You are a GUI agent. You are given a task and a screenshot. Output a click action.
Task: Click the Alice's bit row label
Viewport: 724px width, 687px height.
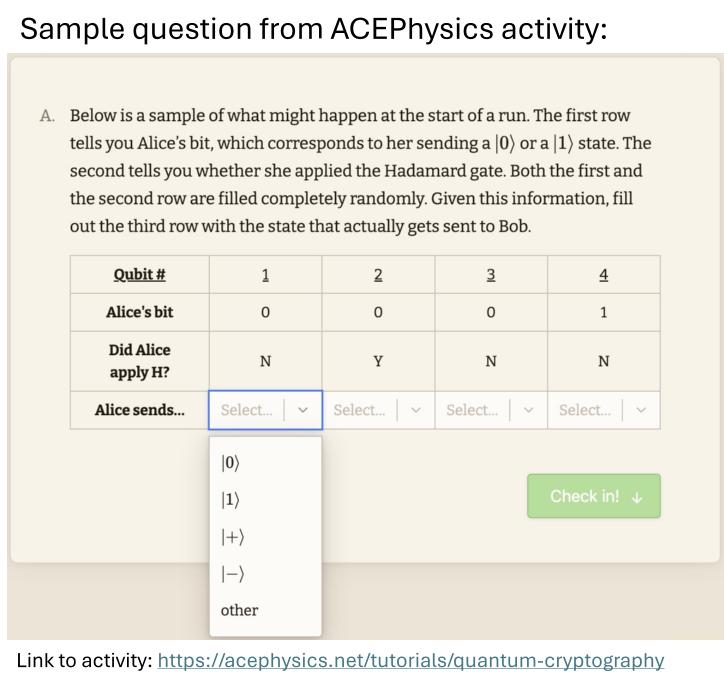coord(139,312)
